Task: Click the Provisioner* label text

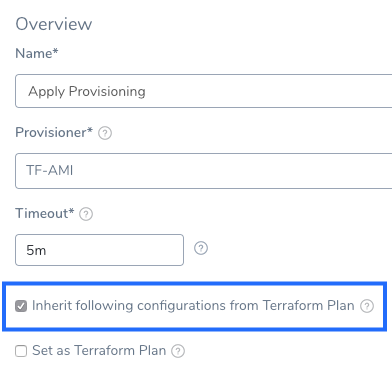Action: [54, 133]
